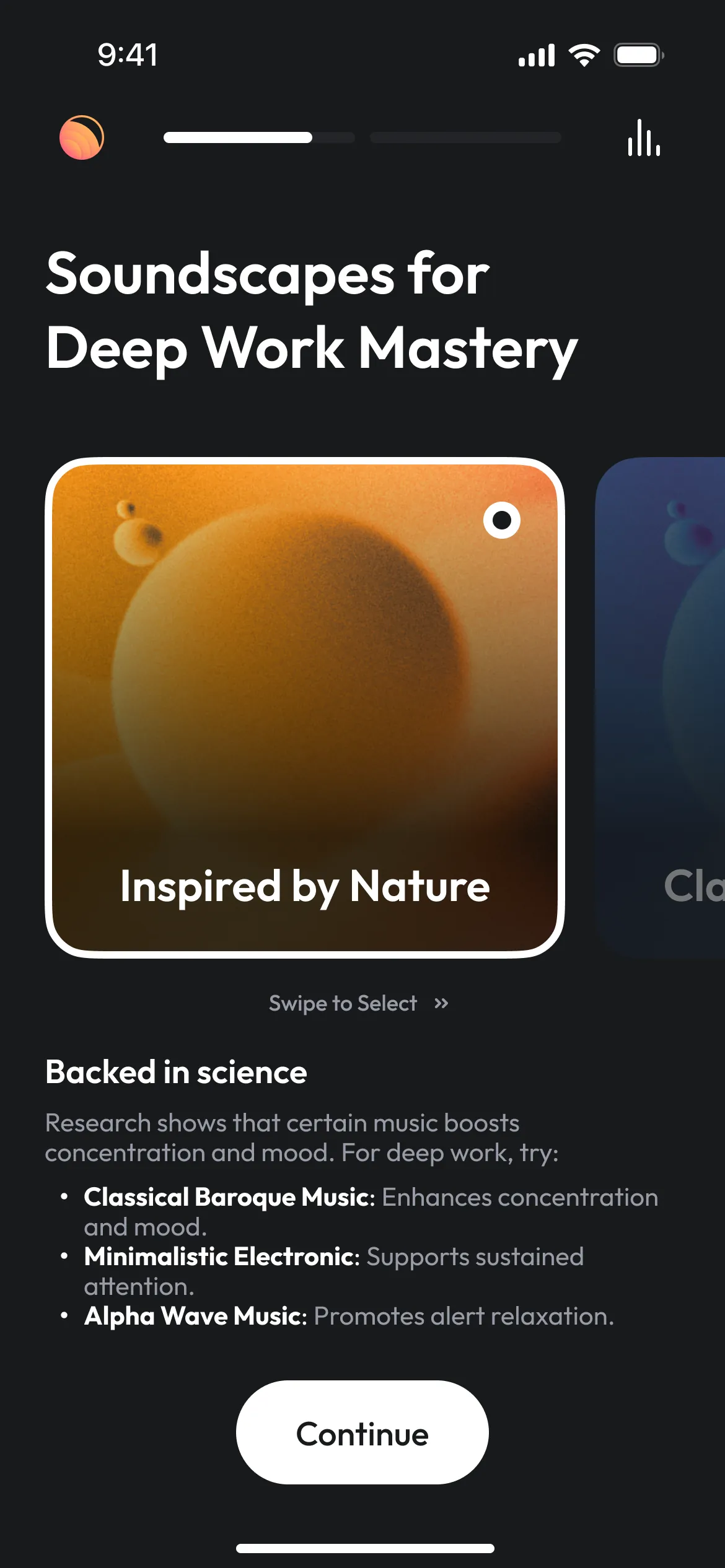Tap the Classical Baroque Music bullet

tap(371, 1212)
